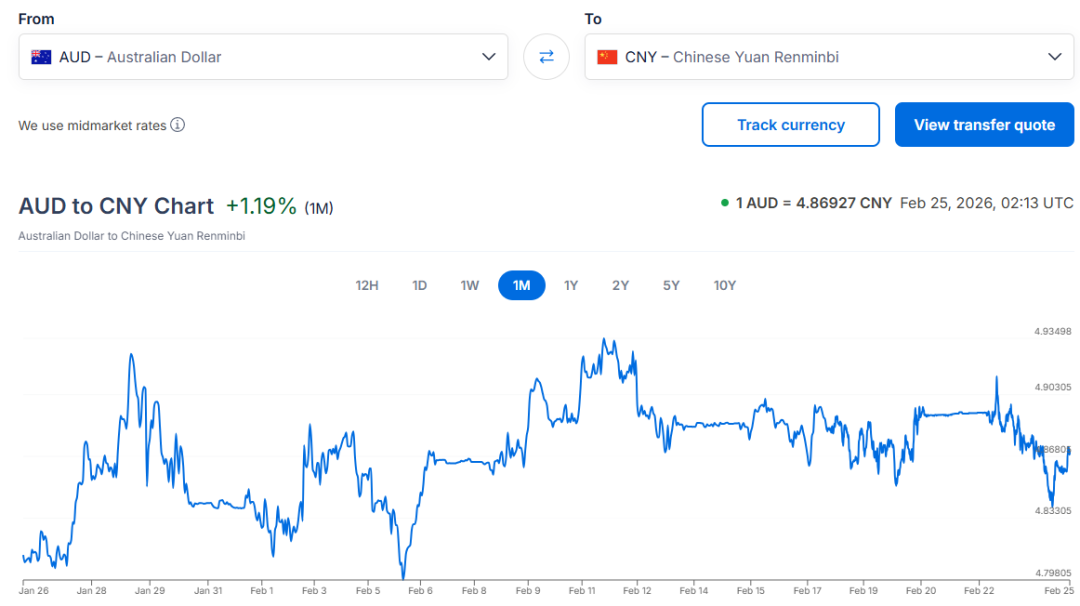The height and width of the screenshot is (606, 1080).
Task: Click the chart peak near Feb 11
Action: click(603, 340)
